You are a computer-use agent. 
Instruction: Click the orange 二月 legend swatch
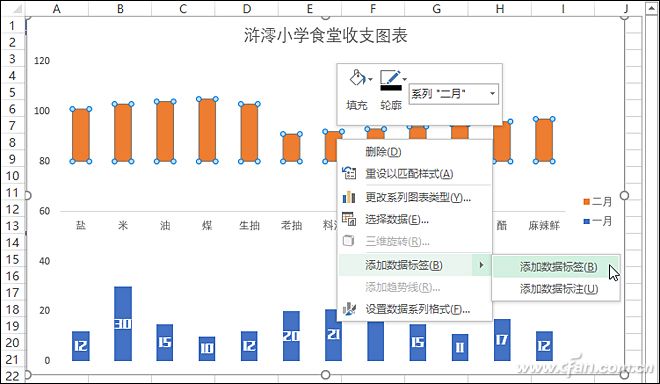click(586, 202)
